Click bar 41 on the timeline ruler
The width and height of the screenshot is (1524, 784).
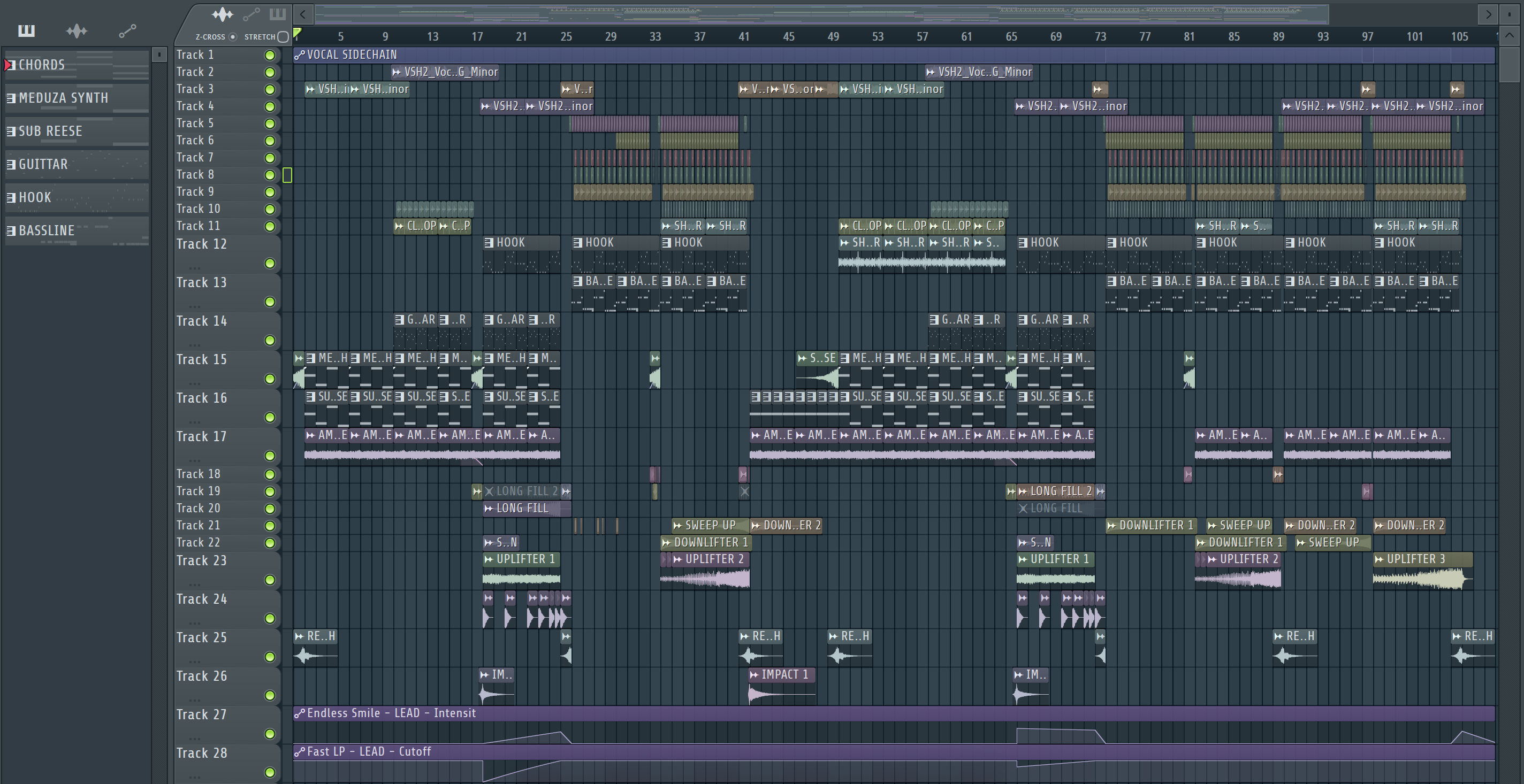tap(744, 37)
